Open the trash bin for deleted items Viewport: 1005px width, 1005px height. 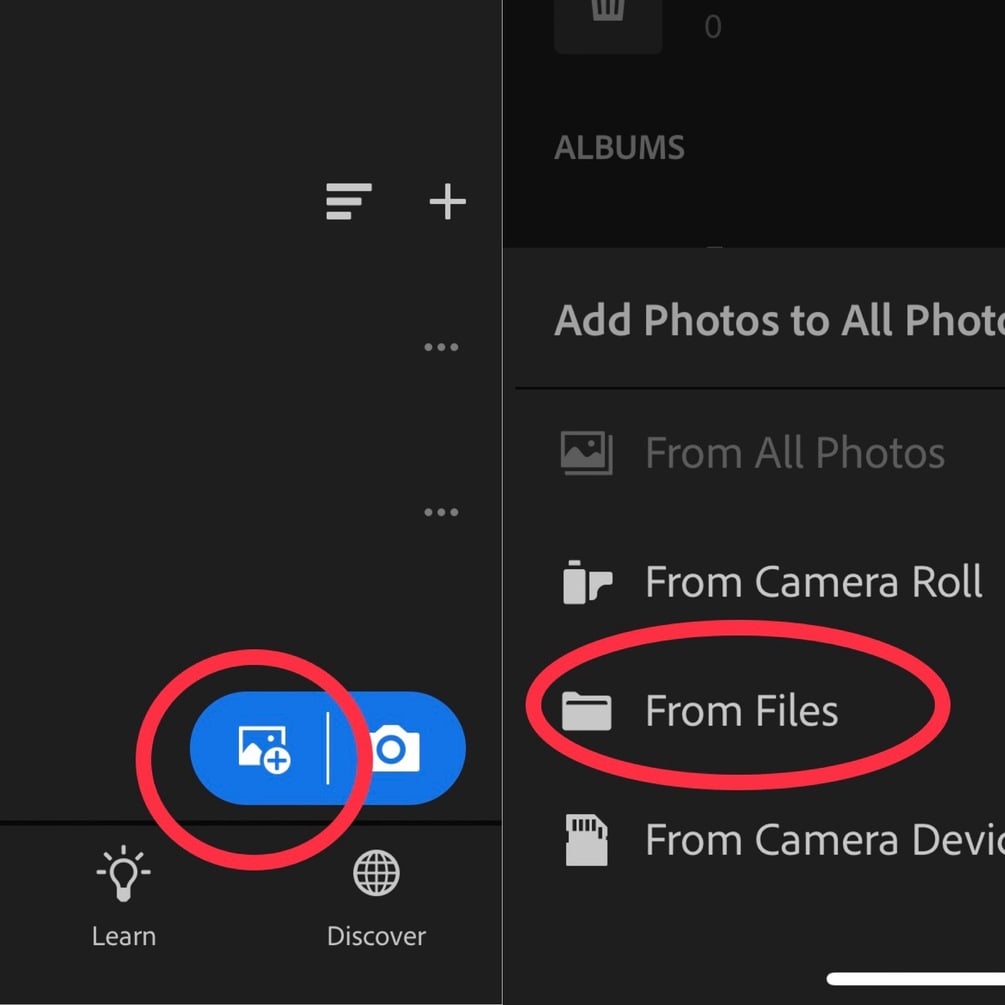coord(606,14)
